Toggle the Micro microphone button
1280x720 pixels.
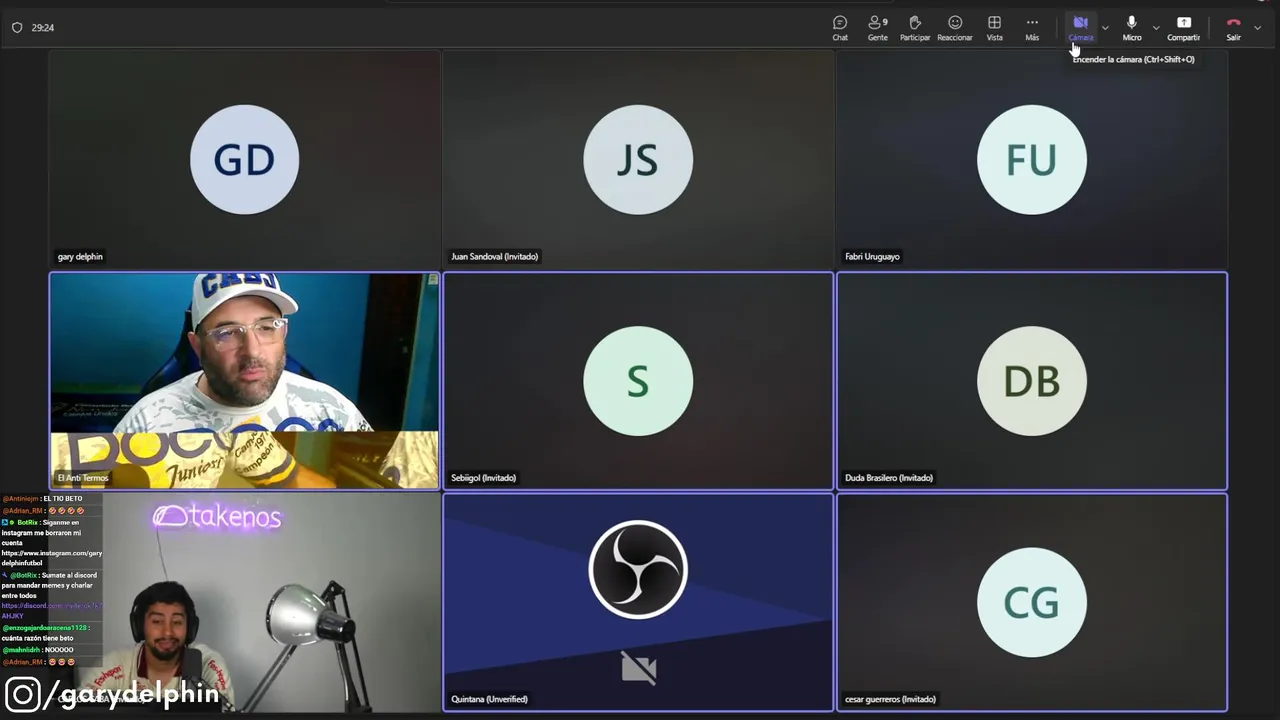pos(1132,28)
